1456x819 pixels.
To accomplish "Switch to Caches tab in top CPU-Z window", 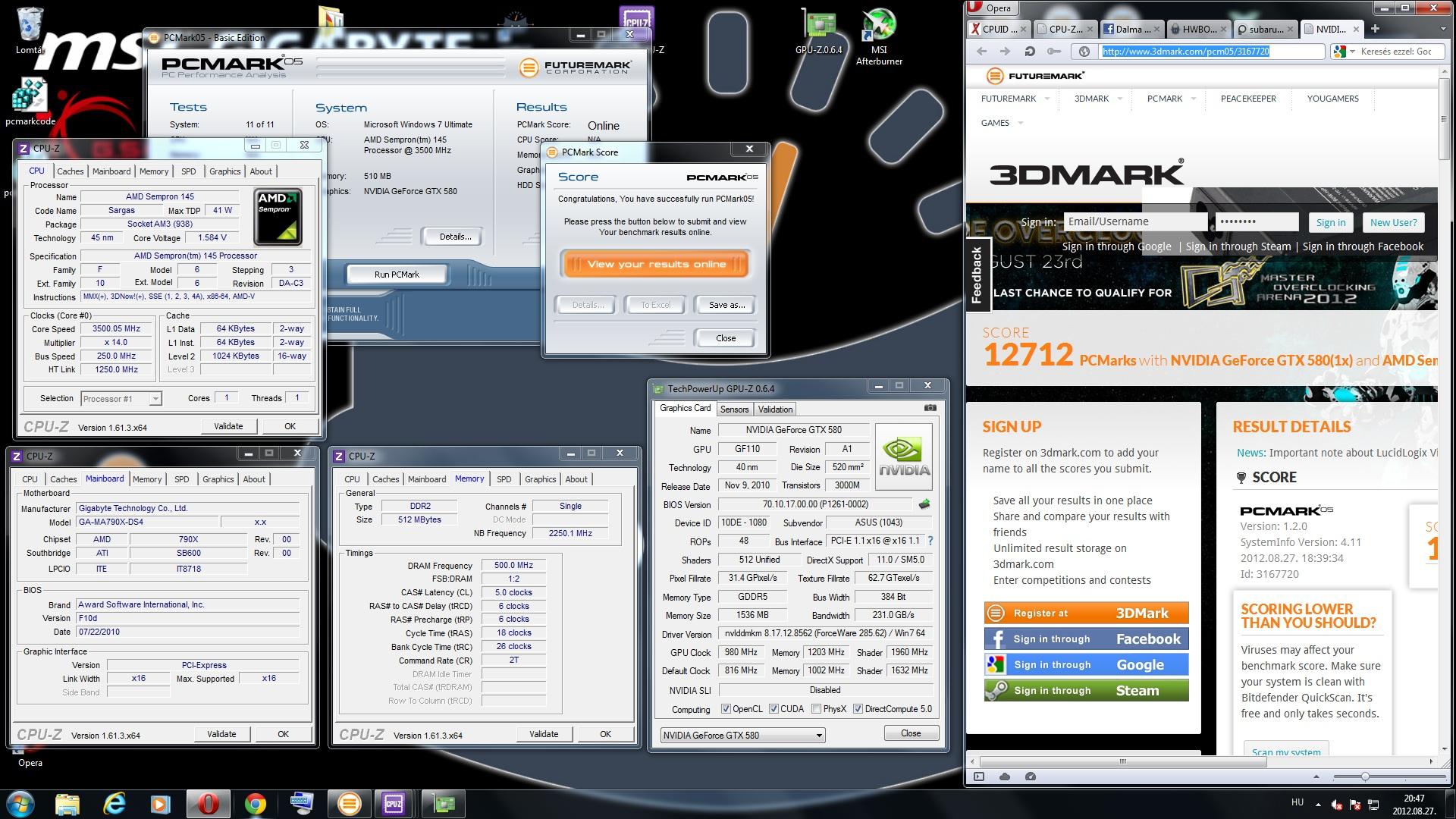I will (70, 171).
